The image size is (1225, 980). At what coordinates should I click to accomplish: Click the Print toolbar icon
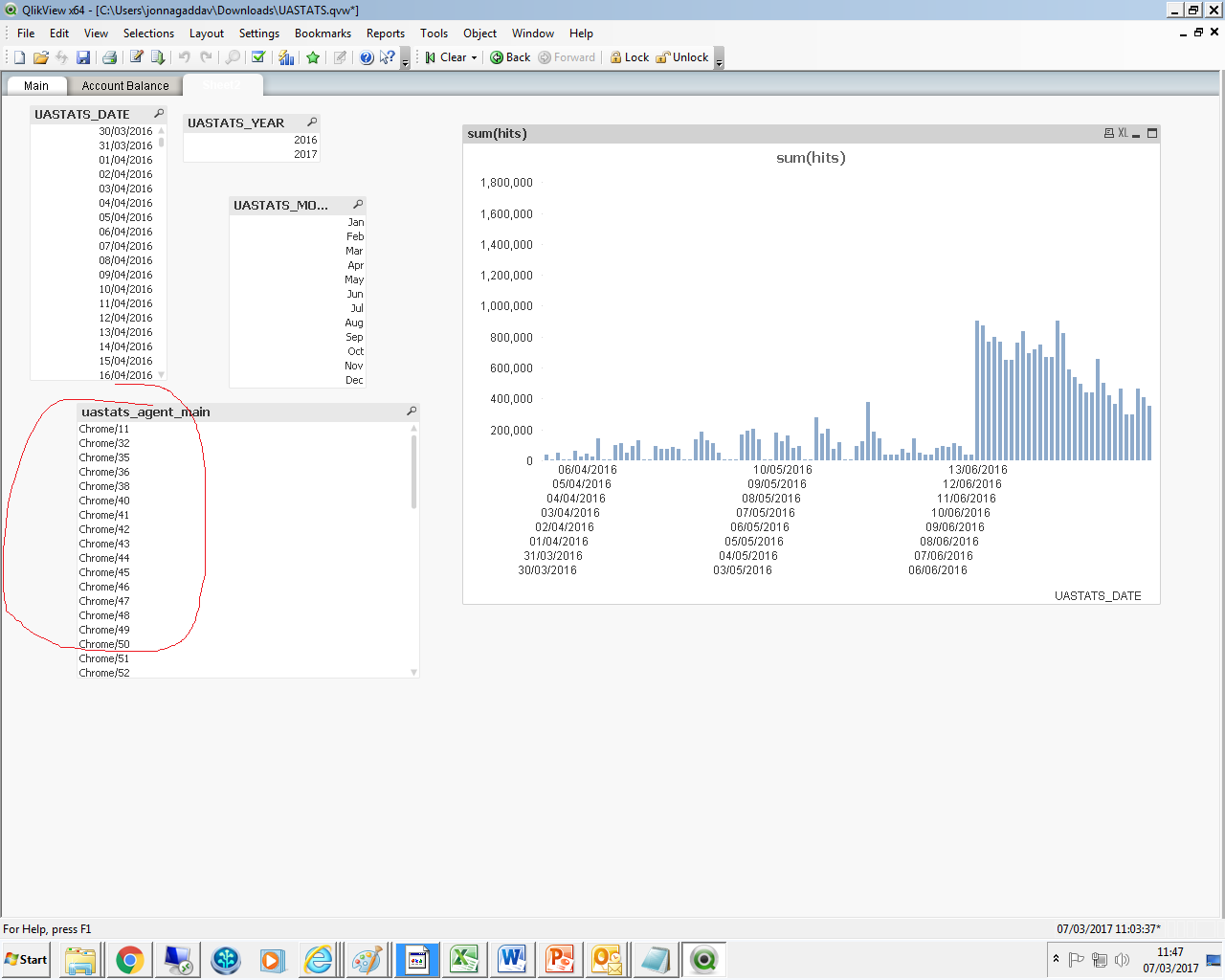109,57
